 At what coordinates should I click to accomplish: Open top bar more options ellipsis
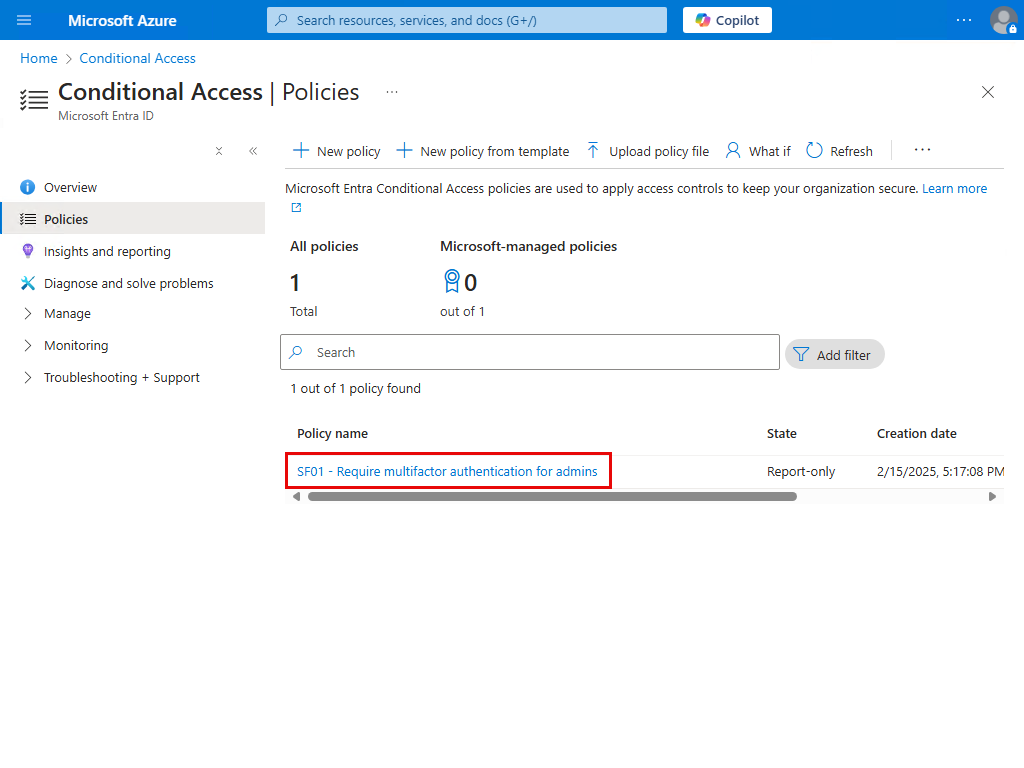(963, 20)
